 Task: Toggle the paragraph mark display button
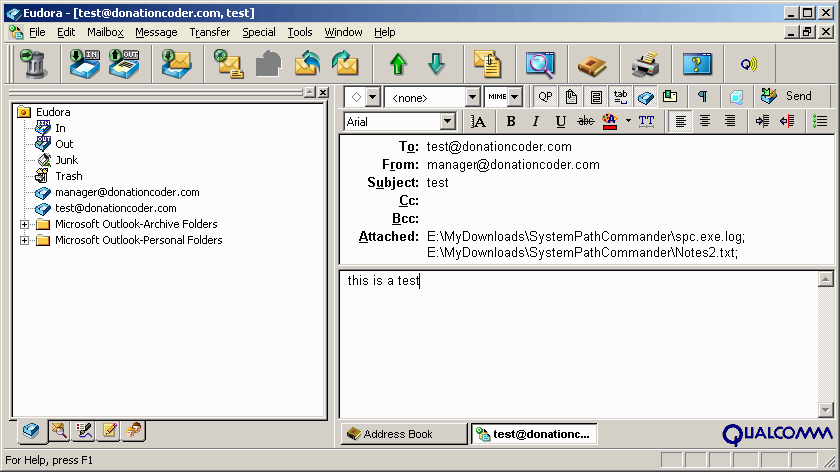[x=702, y=97]
